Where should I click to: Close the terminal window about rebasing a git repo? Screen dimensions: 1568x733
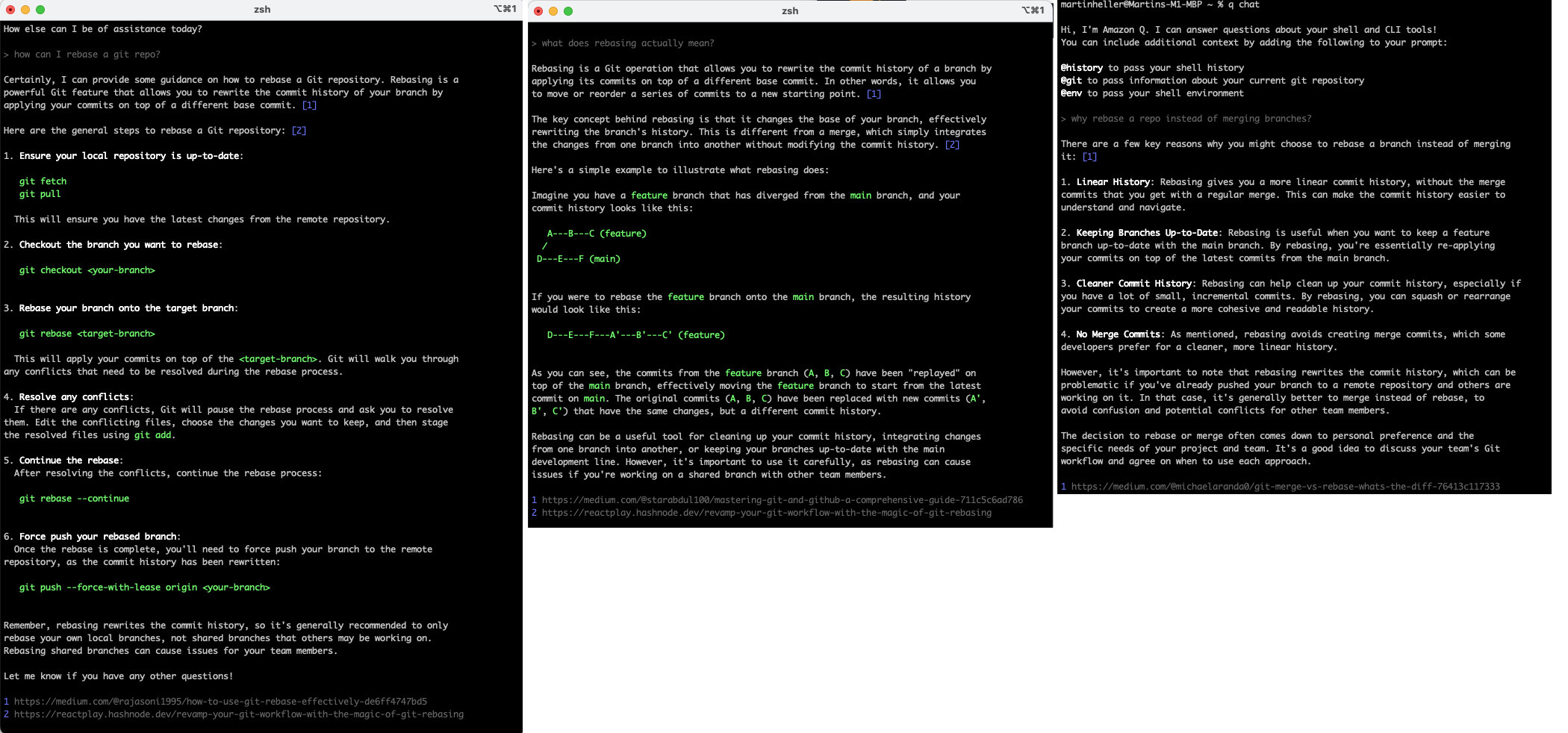[10, 10]
